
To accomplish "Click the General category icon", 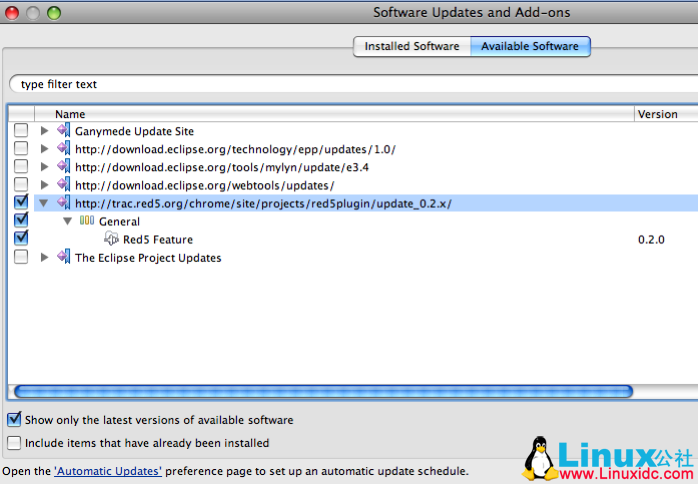I will (87, 220).
